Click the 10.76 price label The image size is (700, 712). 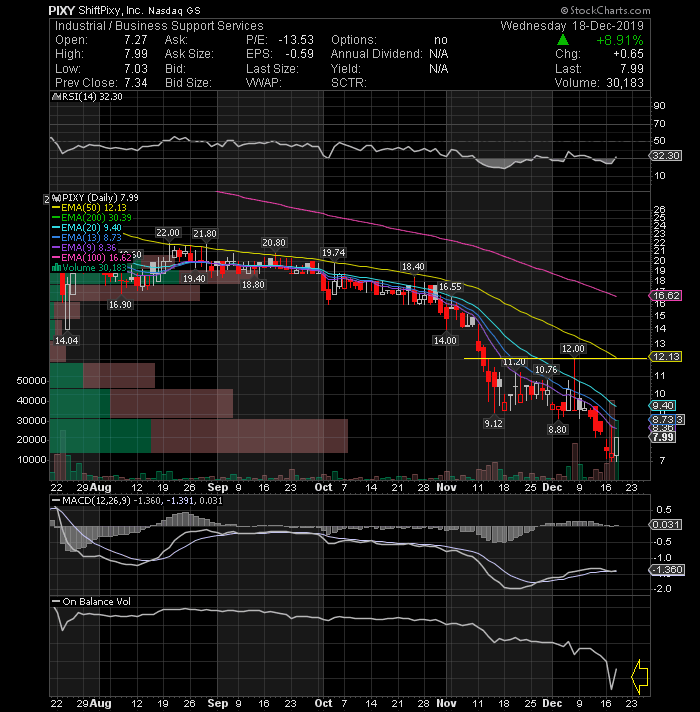pyautogui.click(x=545, y=370)
